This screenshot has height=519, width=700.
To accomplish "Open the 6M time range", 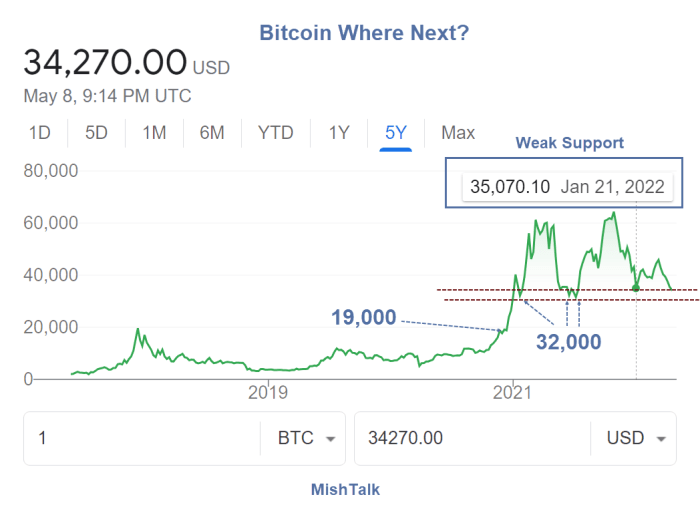I will (x=212, y=133).
